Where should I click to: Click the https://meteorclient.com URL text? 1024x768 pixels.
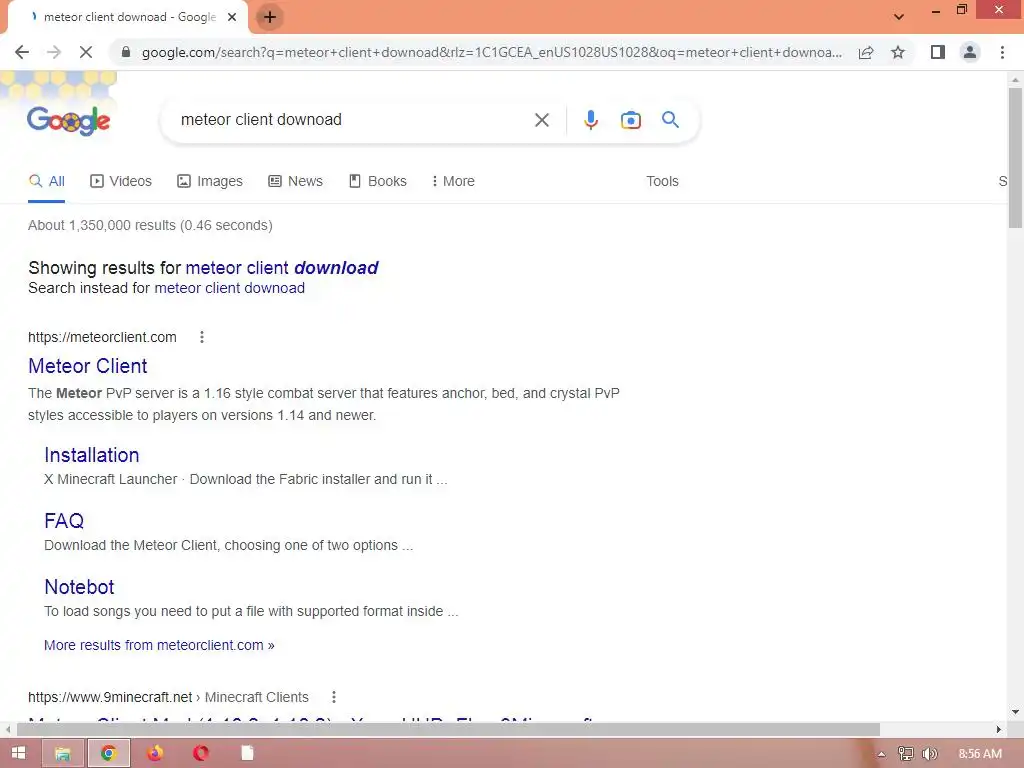(x=102, y=337)
